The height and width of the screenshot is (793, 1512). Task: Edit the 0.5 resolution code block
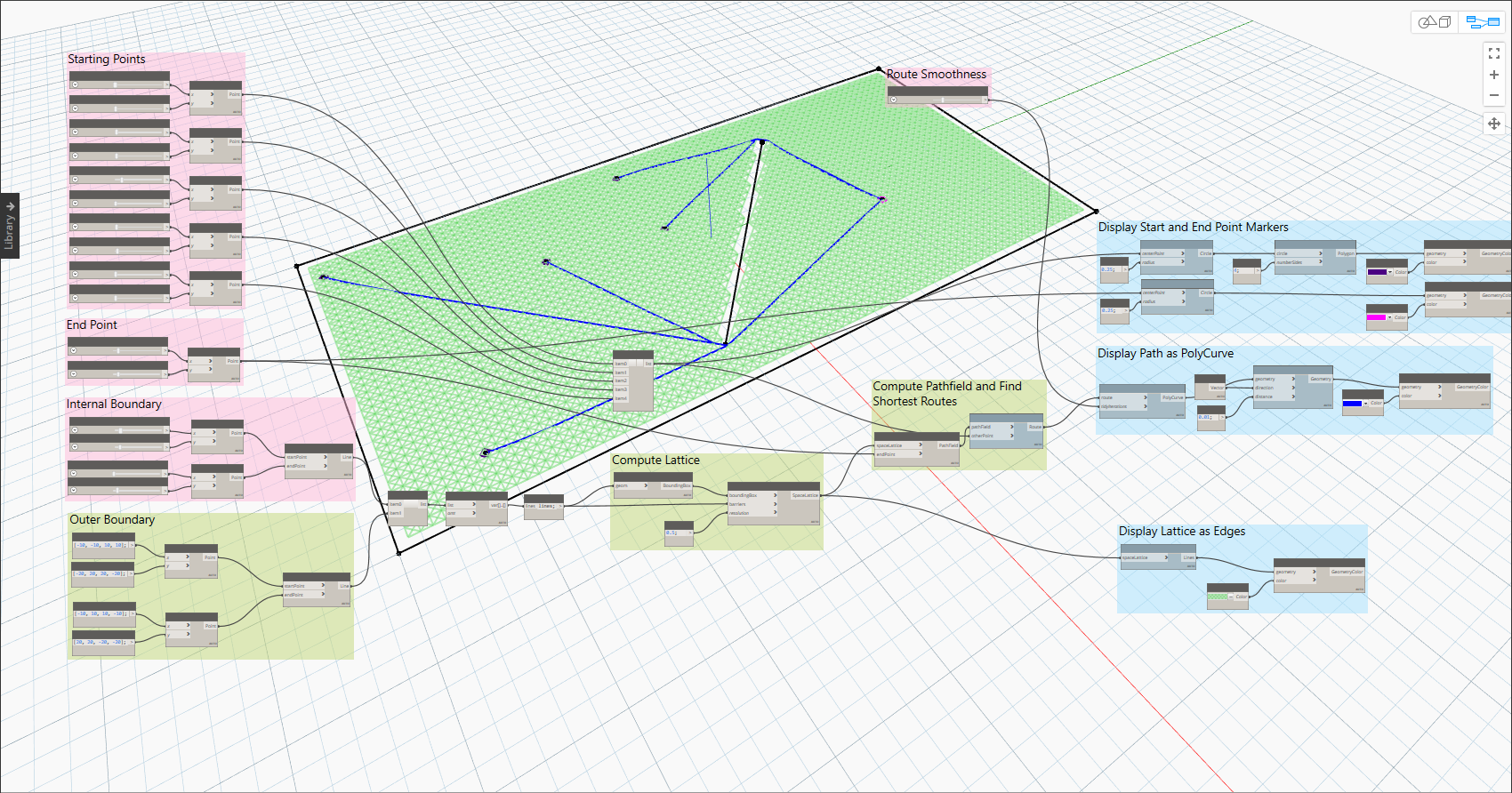[674, 533]
